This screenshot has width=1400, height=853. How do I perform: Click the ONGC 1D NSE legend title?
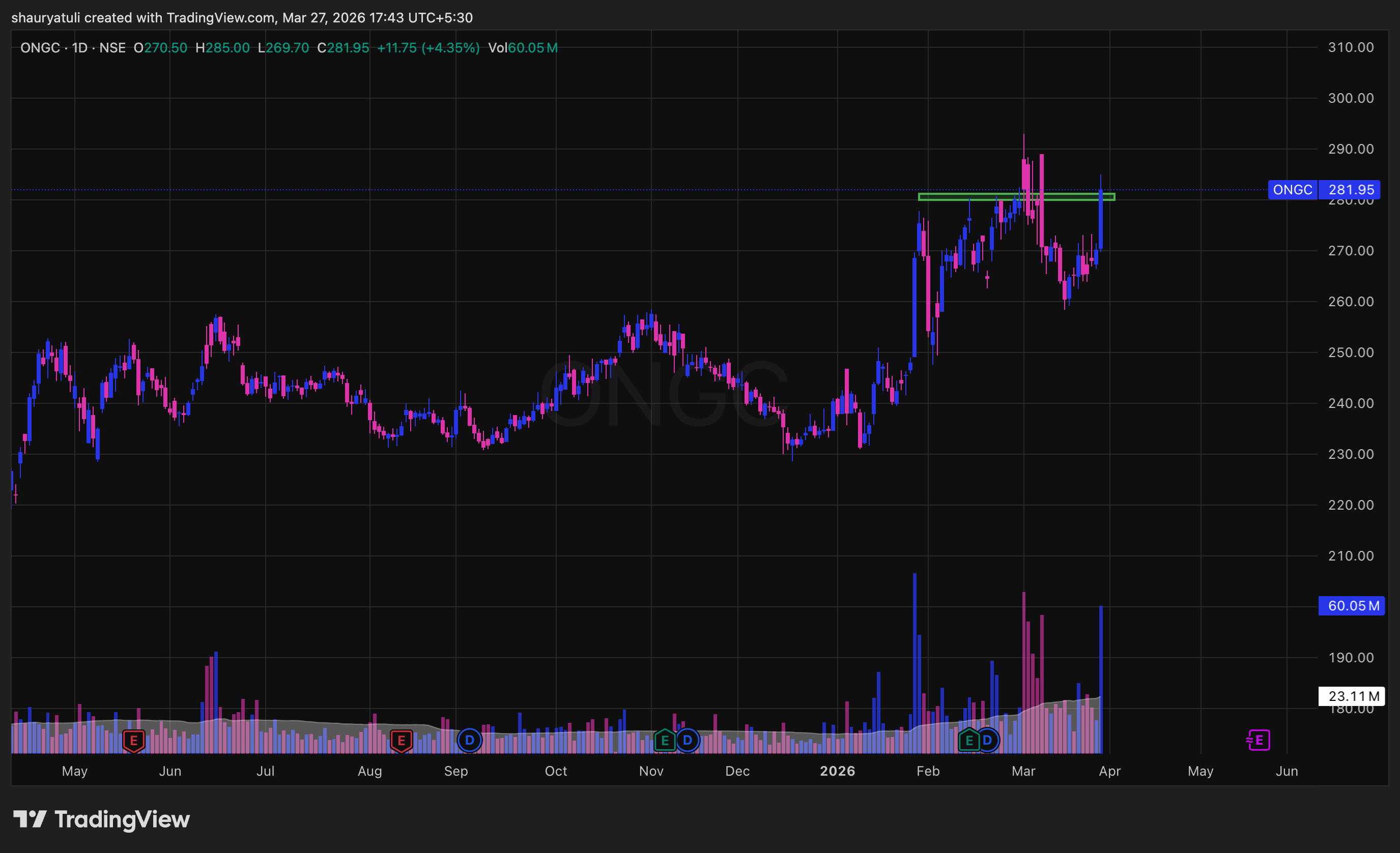pyautogui.click(x=73, y=48)
